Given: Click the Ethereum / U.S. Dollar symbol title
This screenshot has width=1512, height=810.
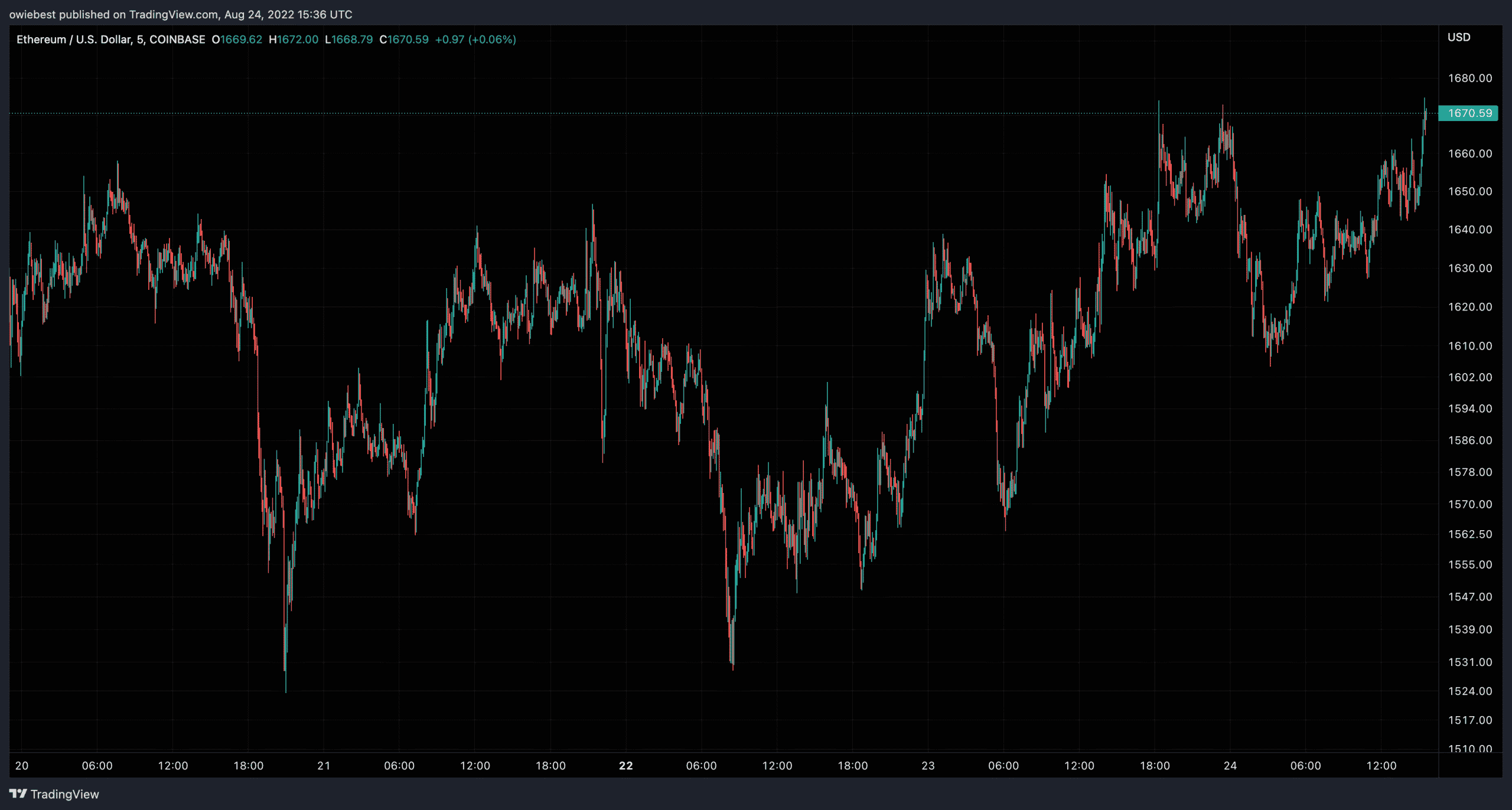Looking at the screenshot, I should pos(74,40).
